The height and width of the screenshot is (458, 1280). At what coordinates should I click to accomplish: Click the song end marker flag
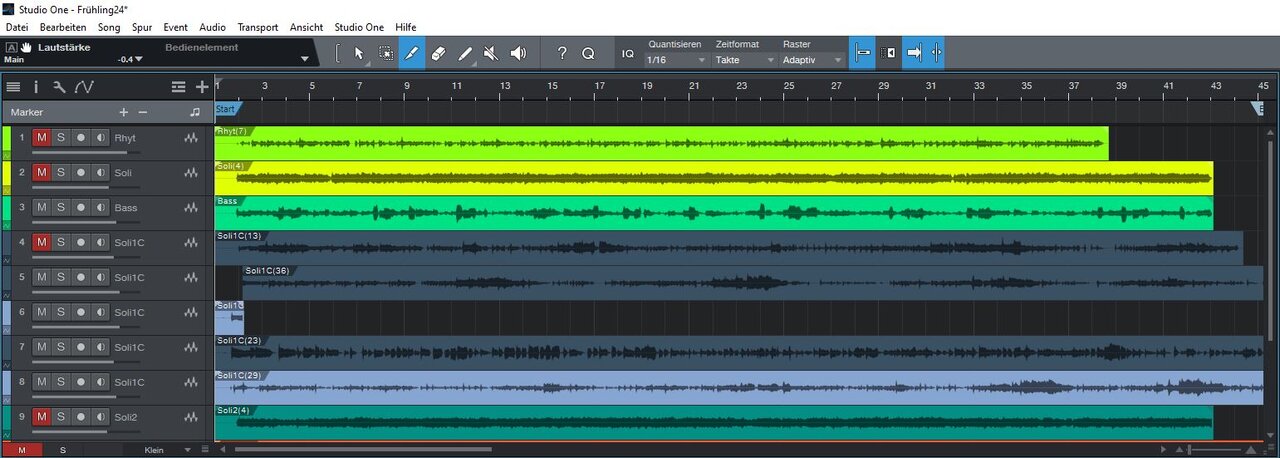[1257, 109]
